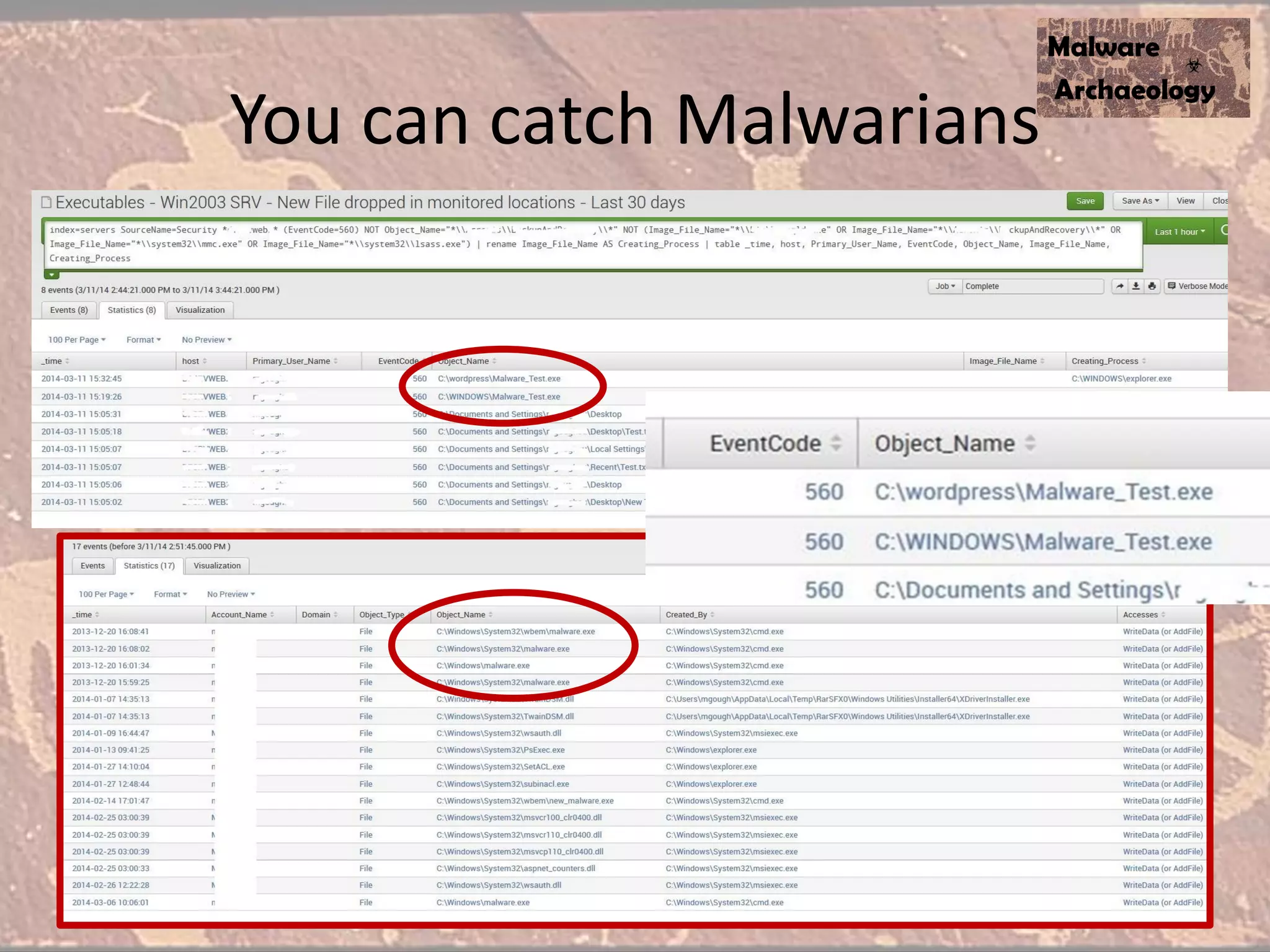Sort by the Accesses column

(x=1163, y=615)
